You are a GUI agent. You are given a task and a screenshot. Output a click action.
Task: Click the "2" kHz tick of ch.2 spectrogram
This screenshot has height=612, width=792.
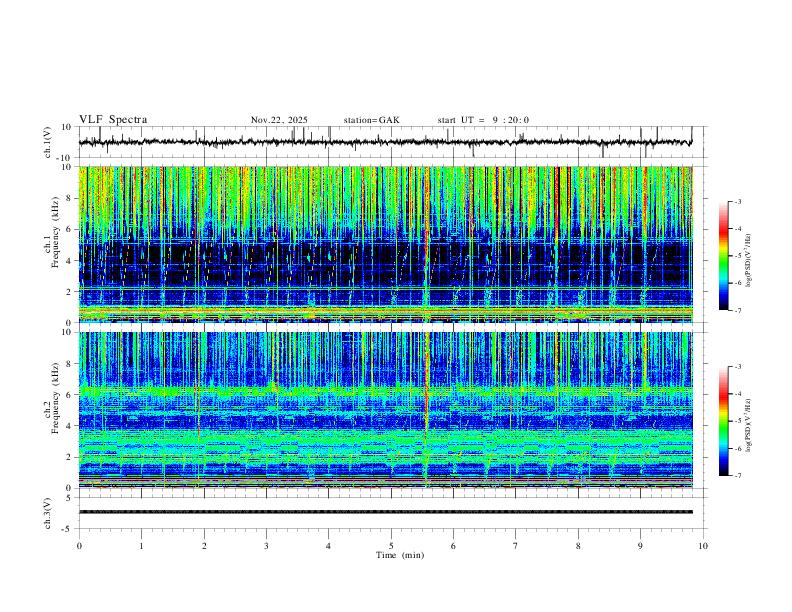point(70,457)
